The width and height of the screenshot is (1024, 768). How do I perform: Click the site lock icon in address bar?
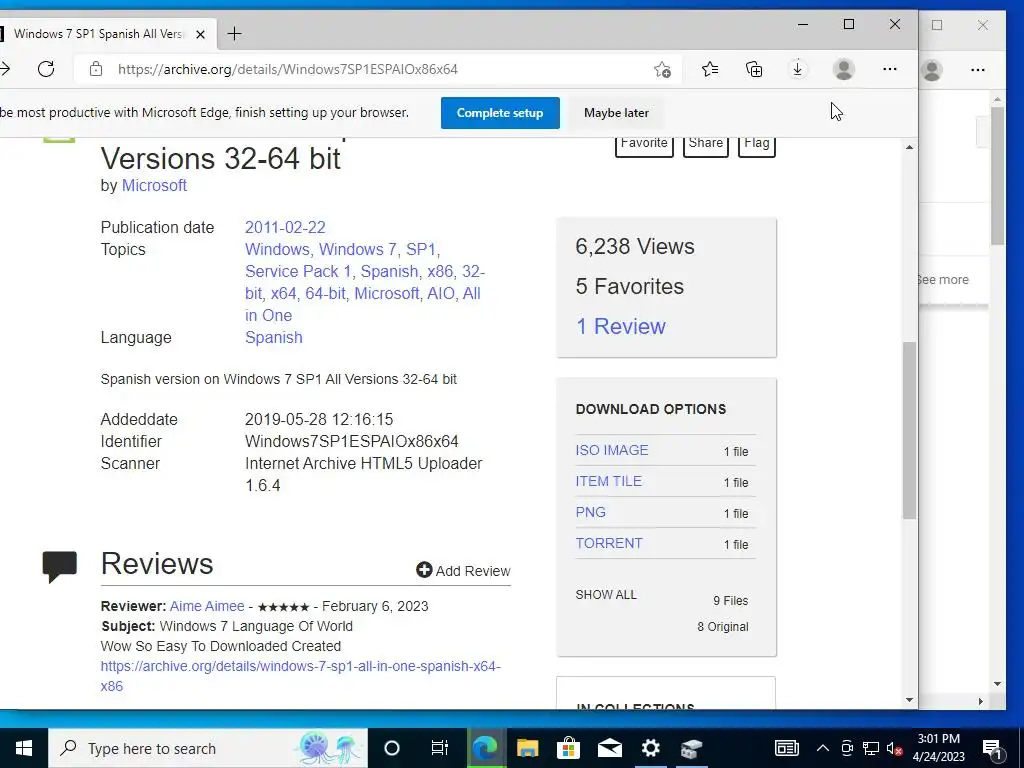coord(96,69)
